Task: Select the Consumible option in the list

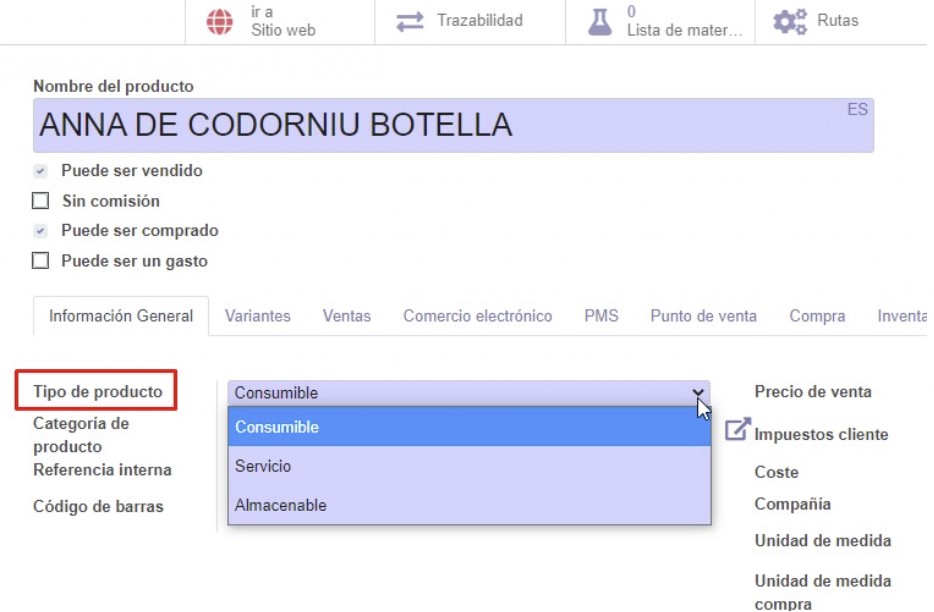Action: 469,427
